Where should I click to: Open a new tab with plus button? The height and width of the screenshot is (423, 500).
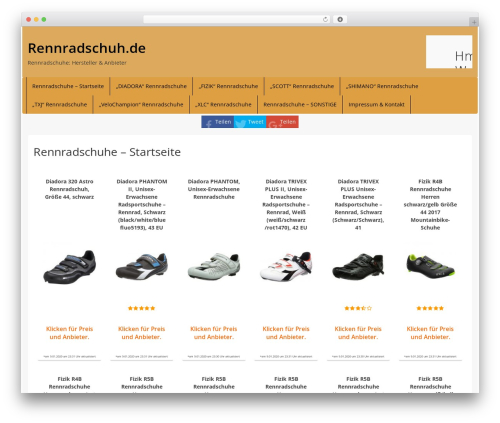tap(474, 22)
